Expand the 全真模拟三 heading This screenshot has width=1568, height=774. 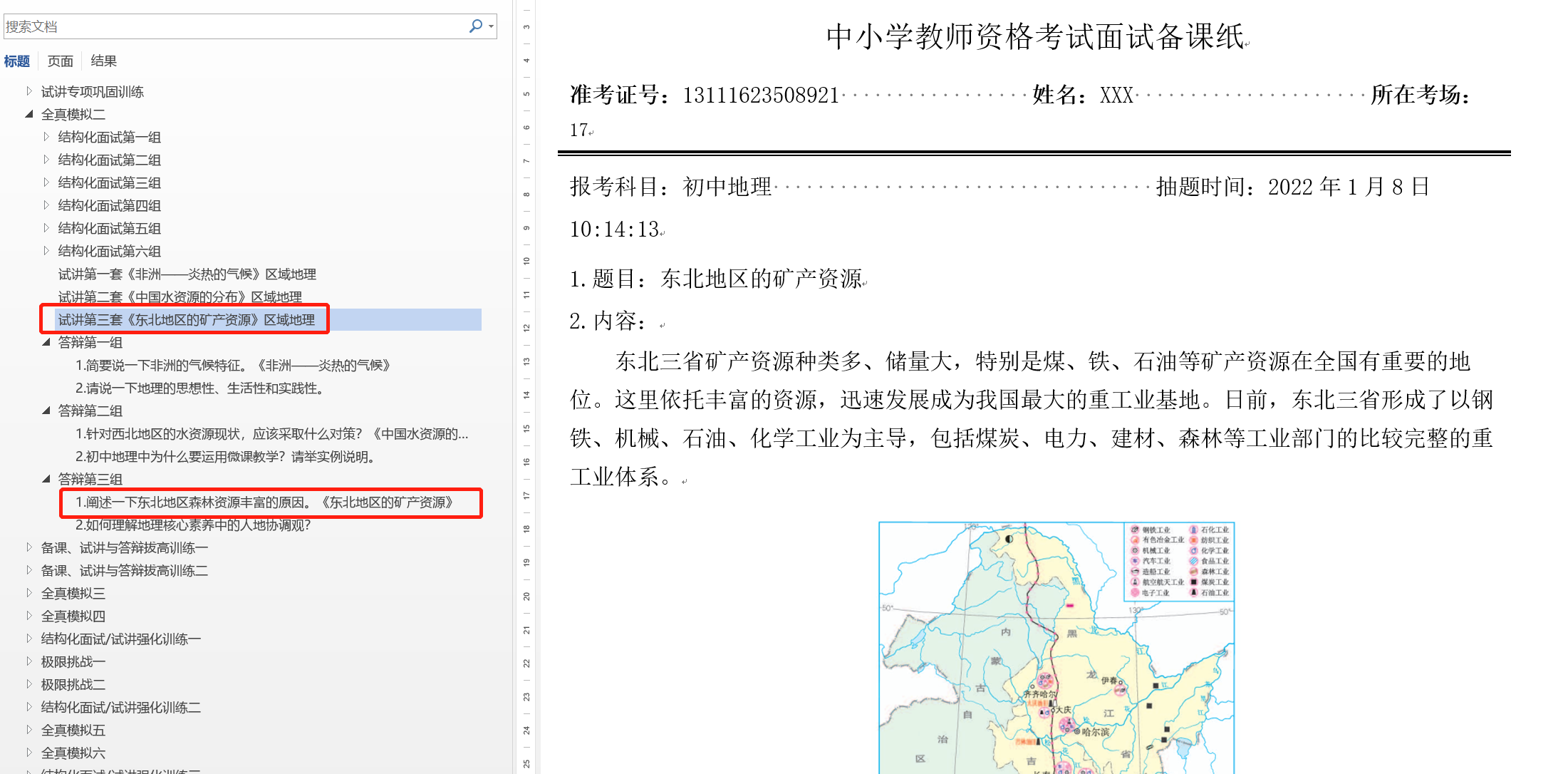tap(28, 593)
